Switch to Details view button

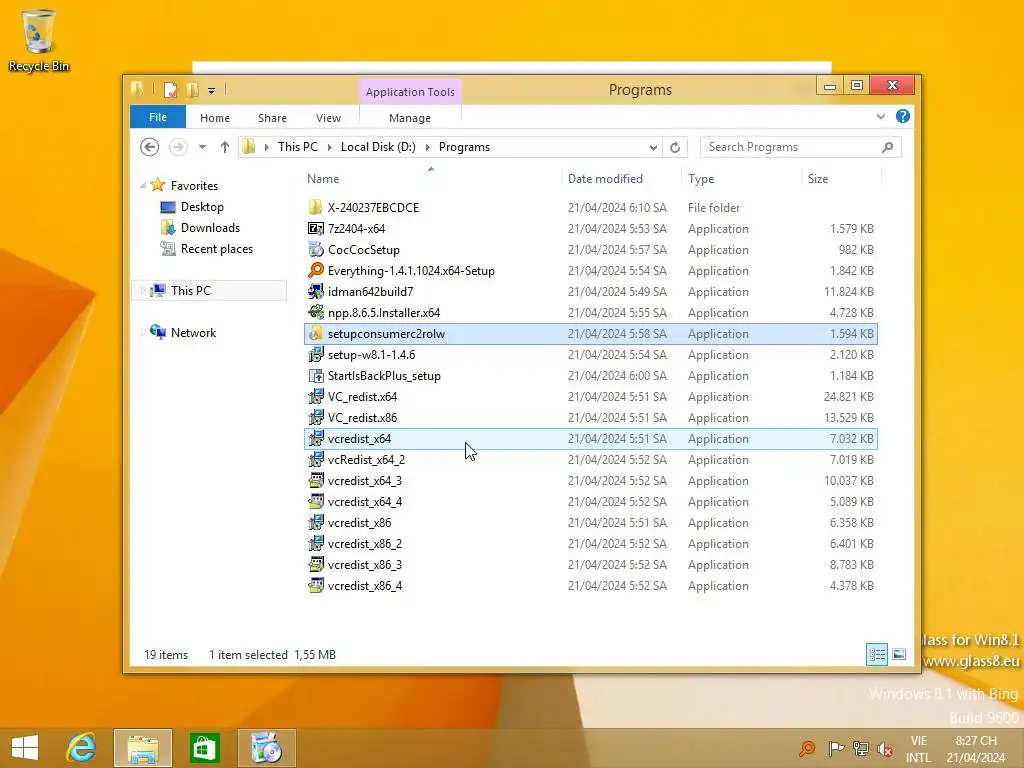876,654
